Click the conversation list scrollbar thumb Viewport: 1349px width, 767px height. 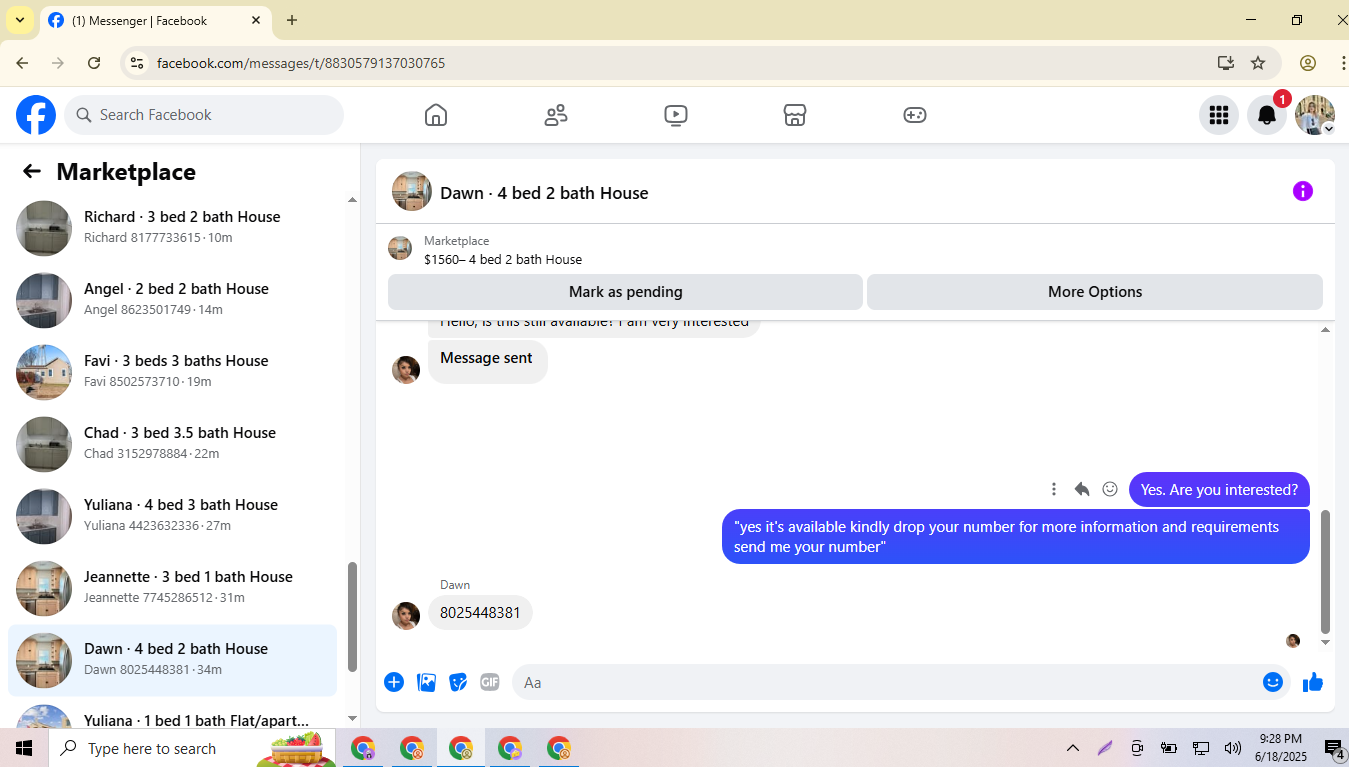[352, 617]
